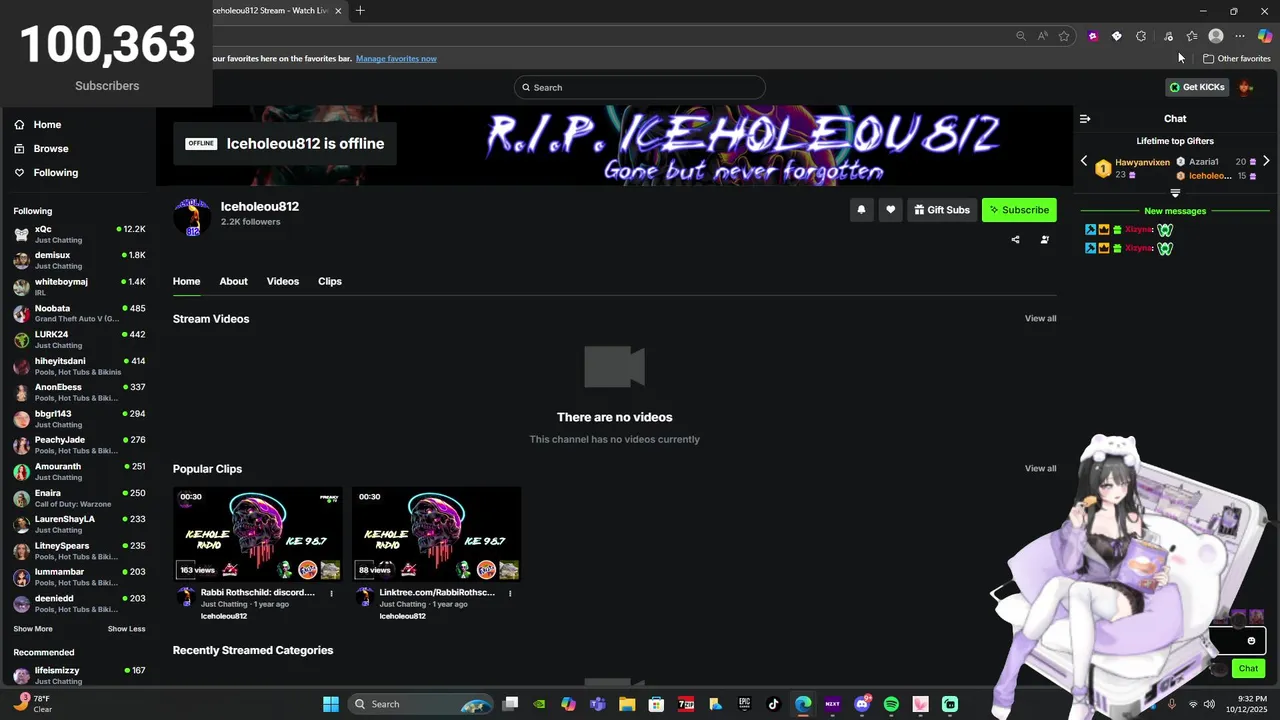Image resolution: width=1280 pixels, height=720 pixels.
Task: Open options menu for Rabbi Rothschild clip
Action: click(x=332, y=593)
